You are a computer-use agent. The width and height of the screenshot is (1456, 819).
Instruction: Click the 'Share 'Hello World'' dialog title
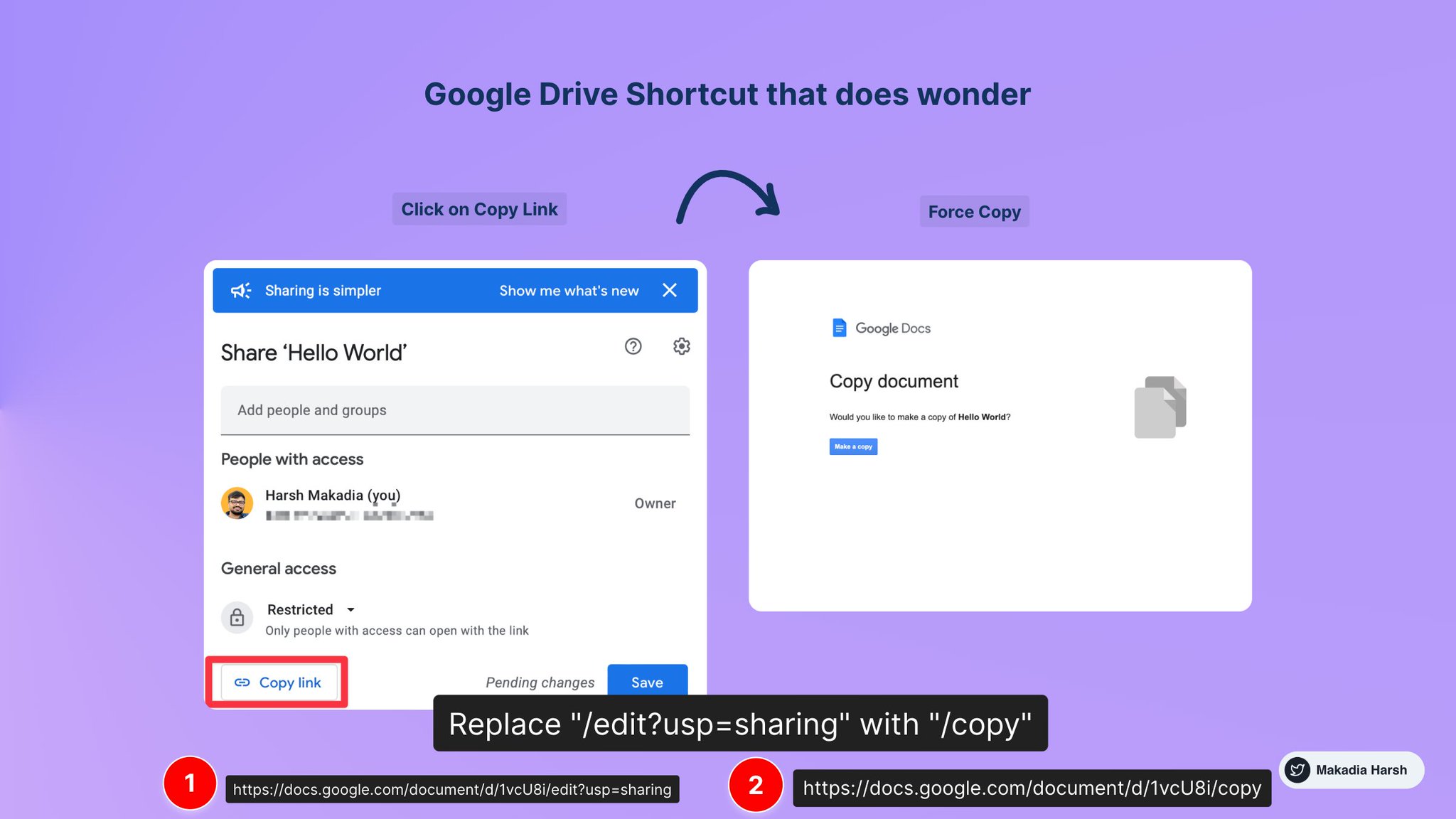point(314,353)
